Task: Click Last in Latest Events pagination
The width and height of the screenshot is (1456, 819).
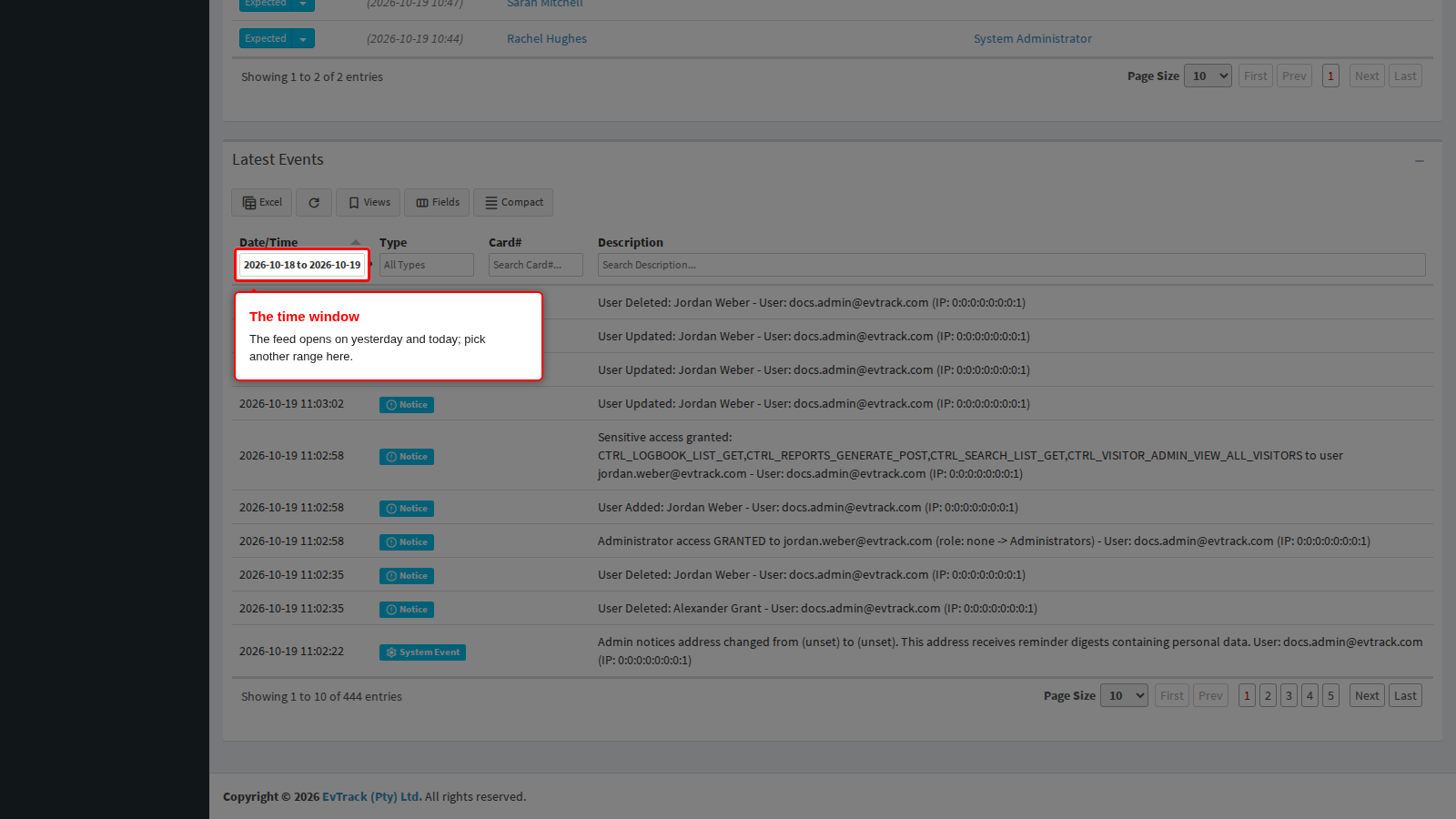Action: coord(1405,696)
